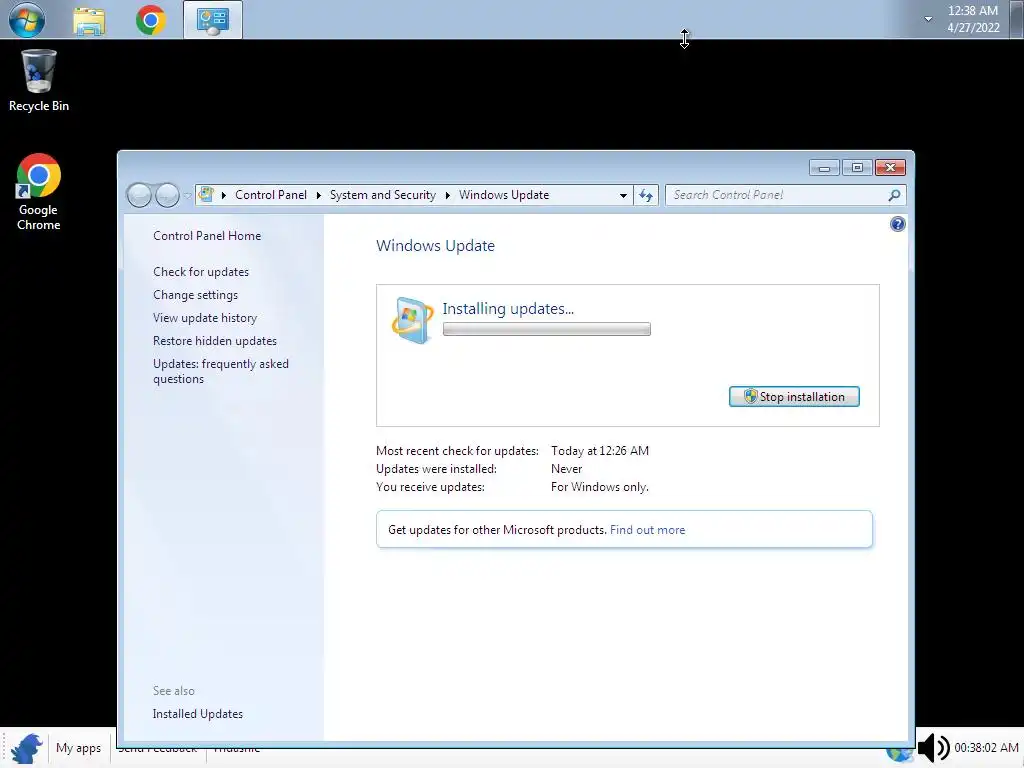The width and height of the screenshot is (1024, 768).
Task: Open Restore hidden updates
Action: coord(215,341)
